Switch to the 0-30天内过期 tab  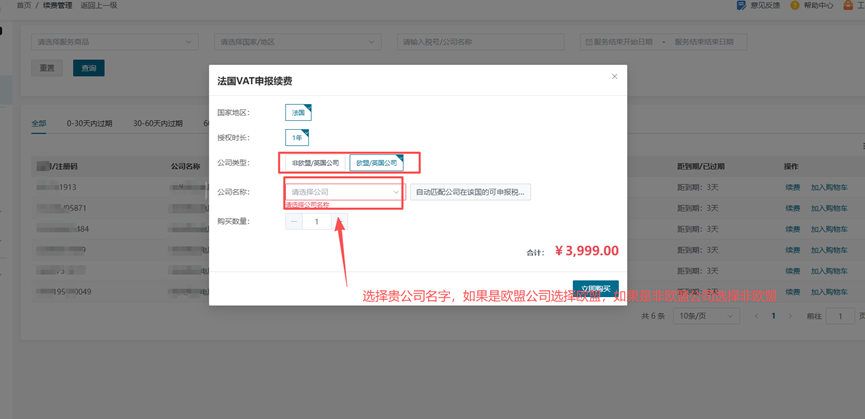[89, 124]
